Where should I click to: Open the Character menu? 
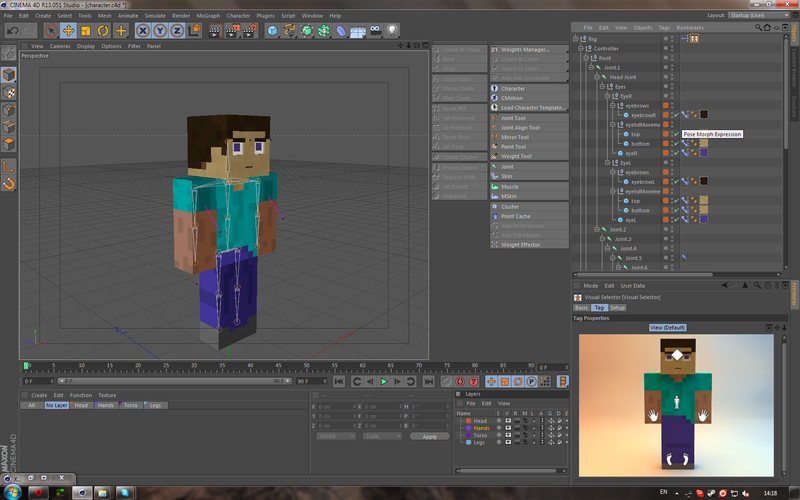point(238,16)
